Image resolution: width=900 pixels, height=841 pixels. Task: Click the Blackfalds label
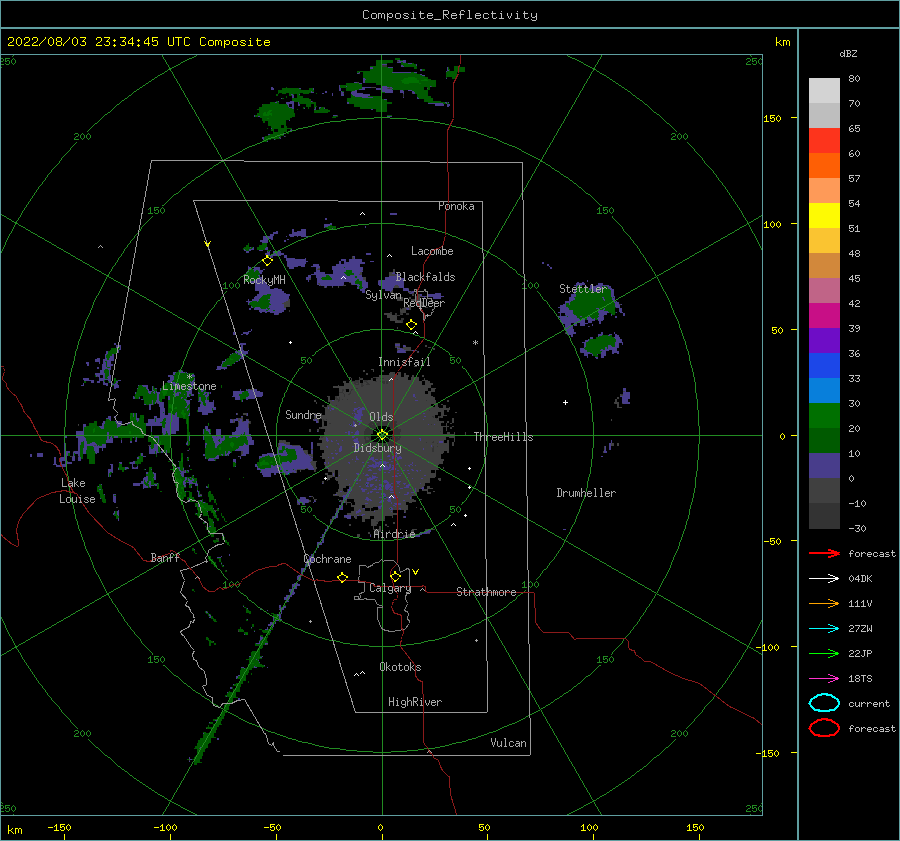coord(425,277)
